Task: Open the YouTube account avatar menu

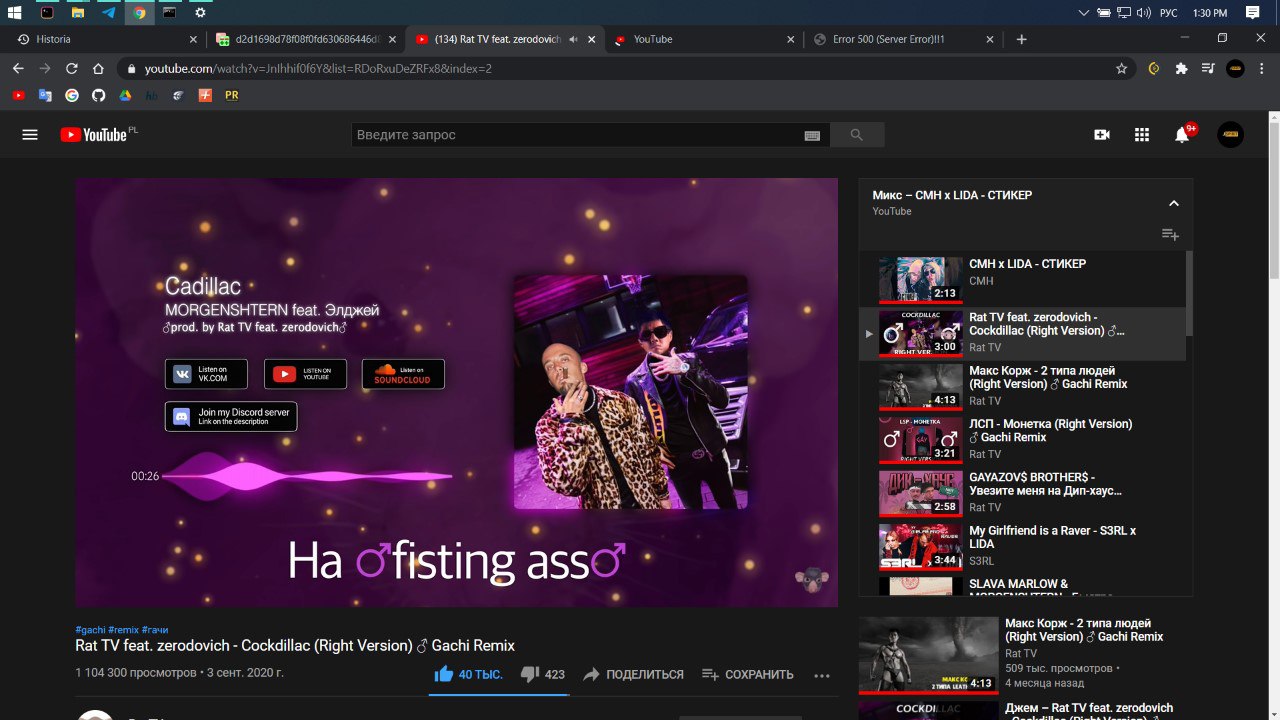Action: [x=1230, y=135]
